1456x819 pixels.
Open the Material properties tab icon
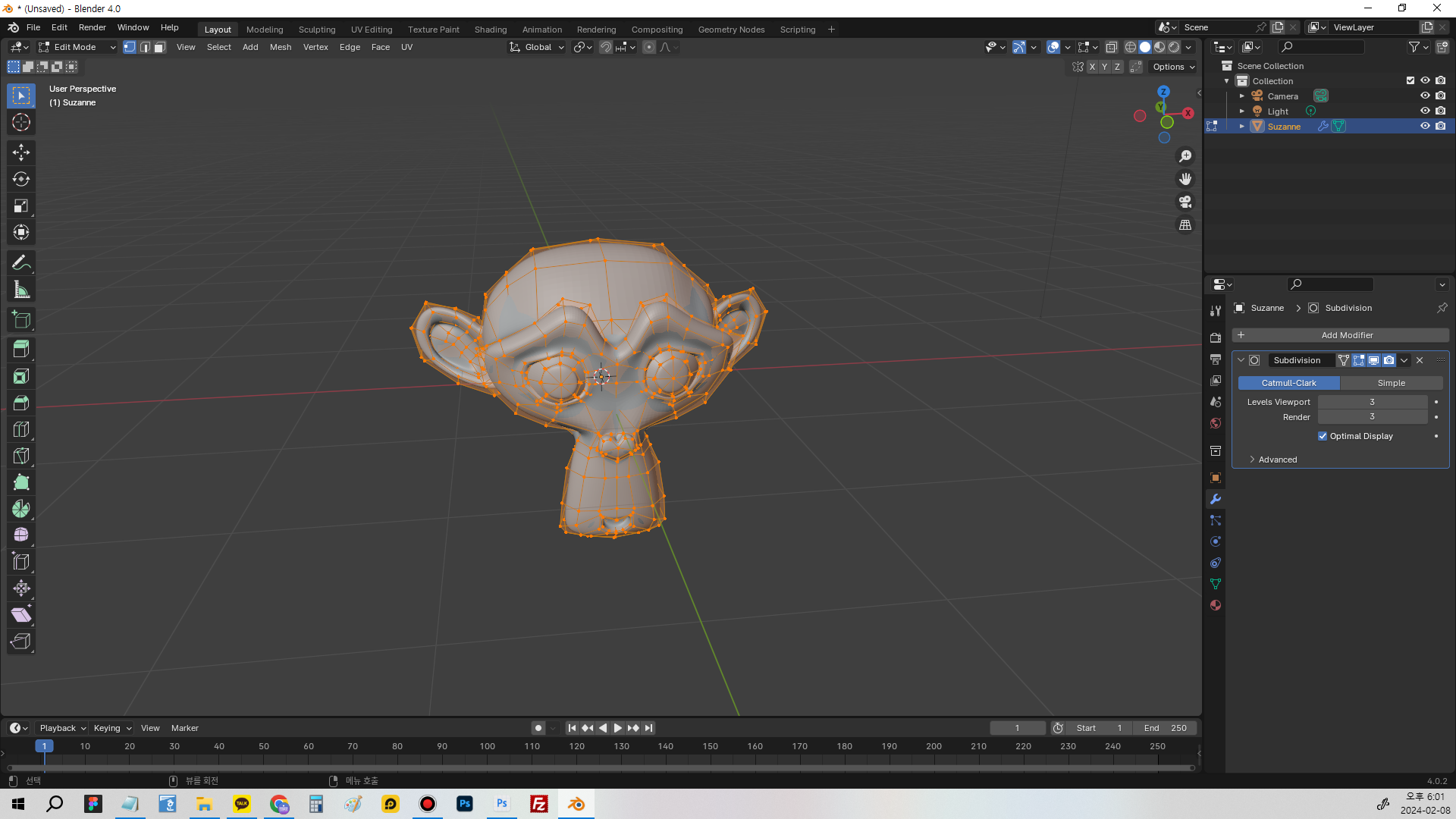point(1216,605)
